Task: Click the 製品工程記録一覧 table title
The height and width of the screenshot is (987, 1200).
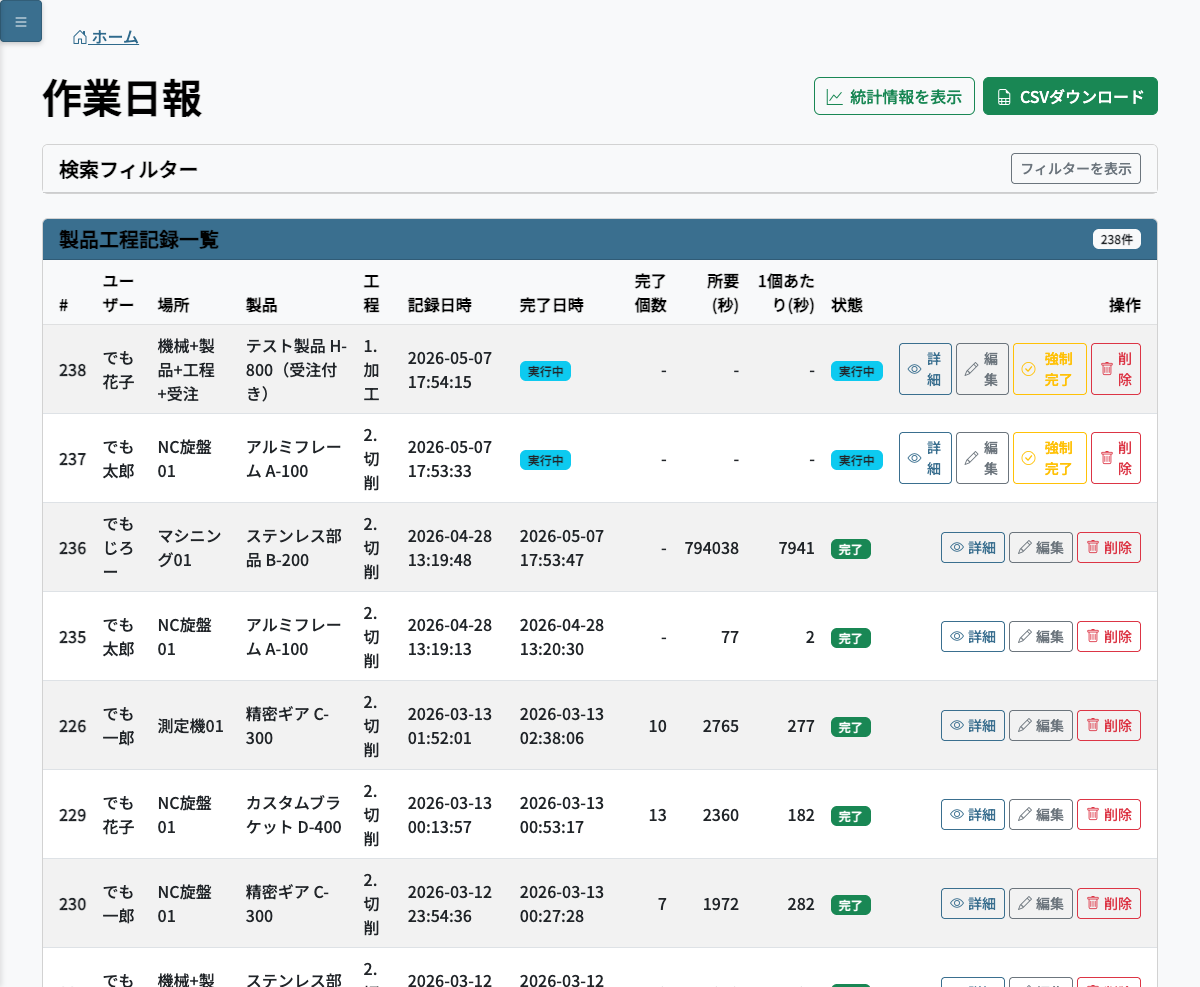Action: coord(139,239)
